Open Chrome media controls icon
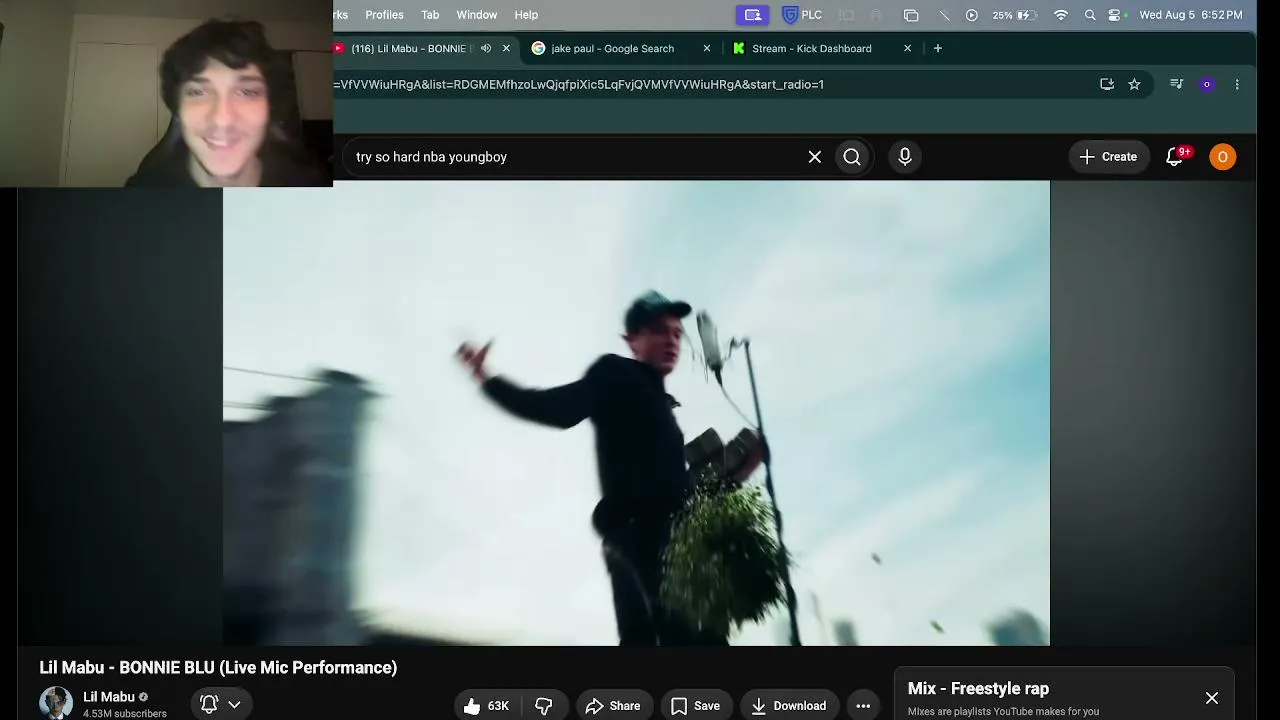Viewport: 1280px width, 720px height. [x=1177, y=85]
